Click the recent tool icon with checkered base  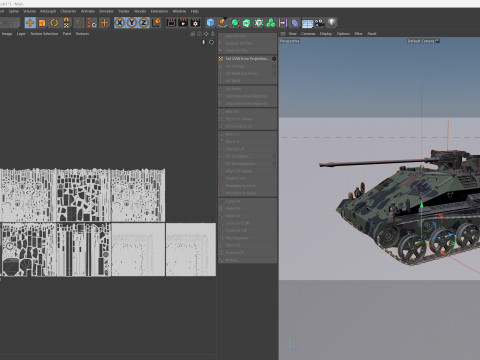[x=66, y=23]
